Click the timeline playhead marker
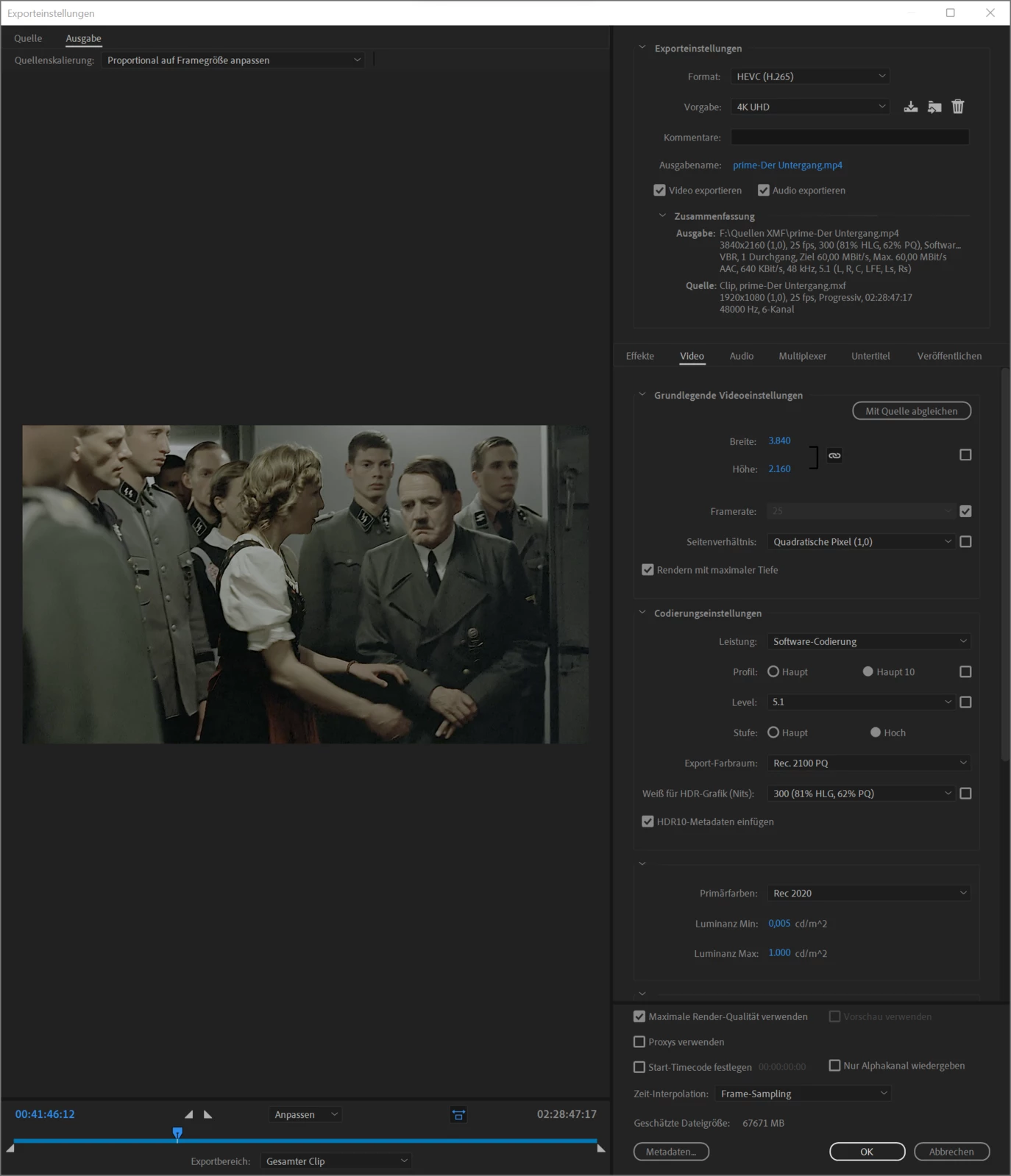Image resolution: width=1011 pixels, height=1176 pixels. (177, 1133)
